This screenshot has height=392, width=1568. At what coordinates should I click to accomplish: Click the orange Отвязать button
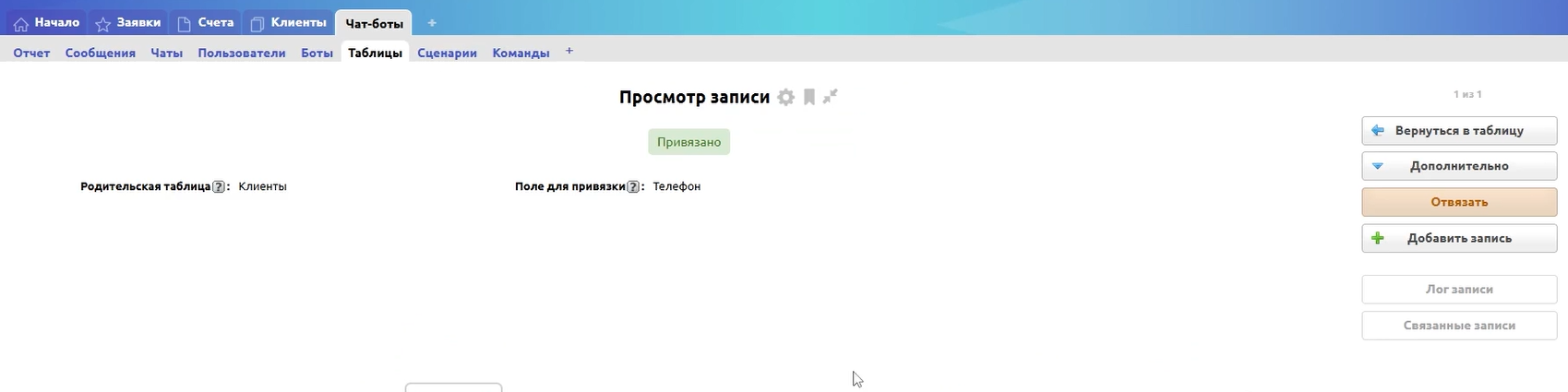(1459, 202)
